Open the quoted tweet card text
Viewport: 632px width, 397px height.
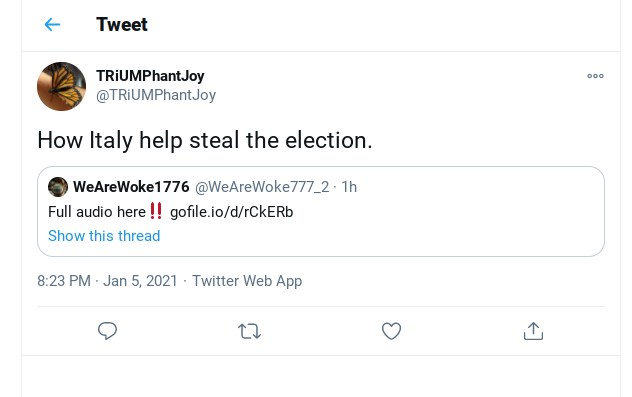coord(170,212)
